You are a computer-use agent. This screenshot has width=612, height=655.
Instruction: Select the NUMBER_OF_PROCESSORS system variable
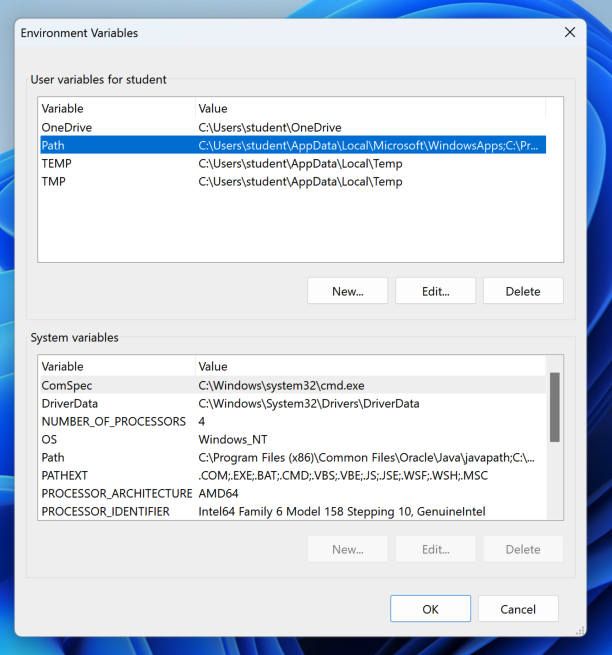[293, 421]
